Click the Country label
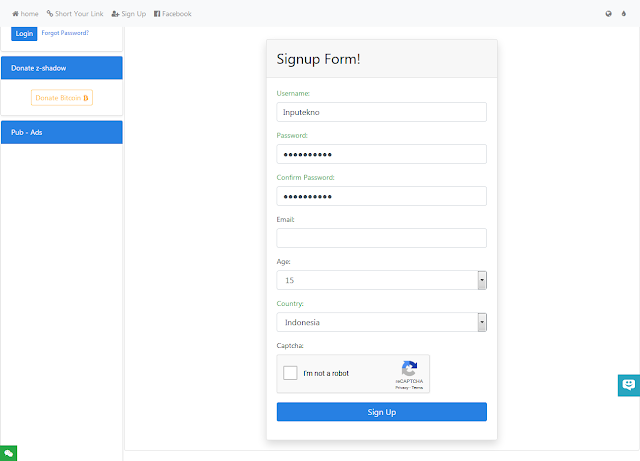The image size is (640, 461). point(290,303)
